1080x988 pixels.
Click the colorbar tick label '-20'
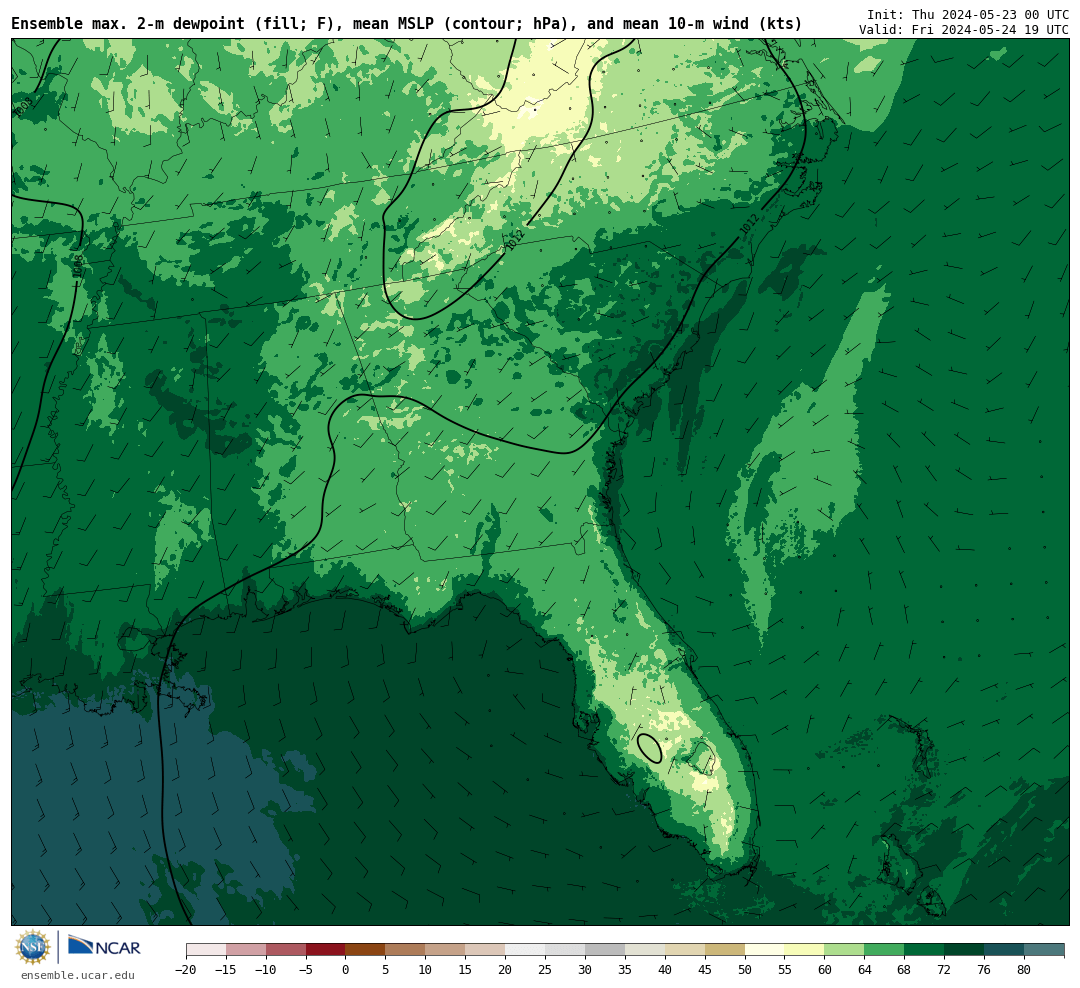[186, 970]
